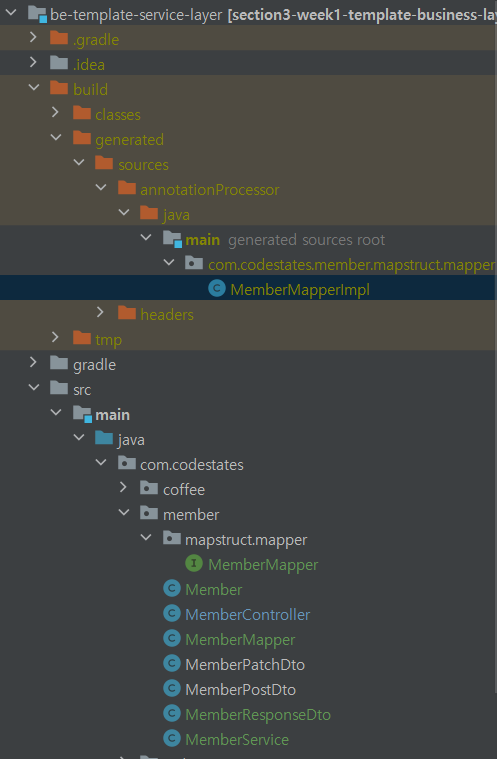Expand the .gradle folder

[33, 37]
